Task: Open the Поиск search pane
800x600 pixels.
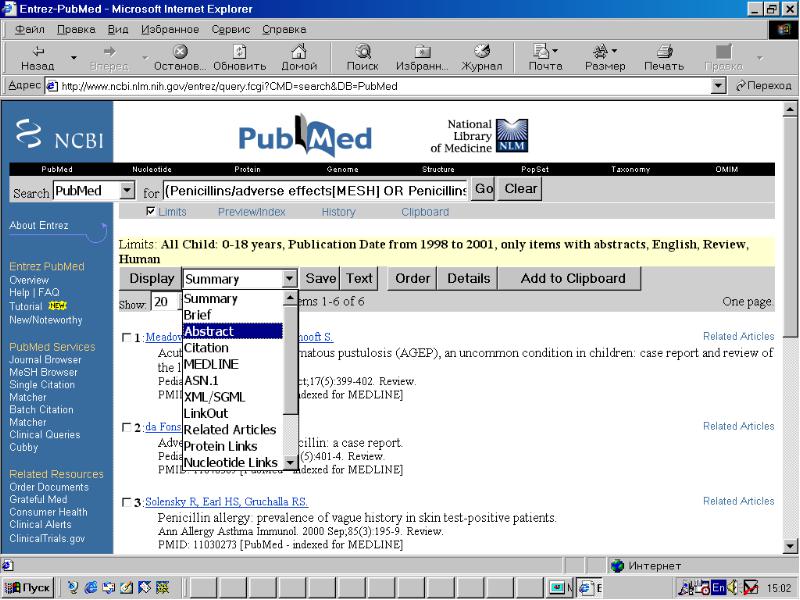Action: [x=362, y=58]
